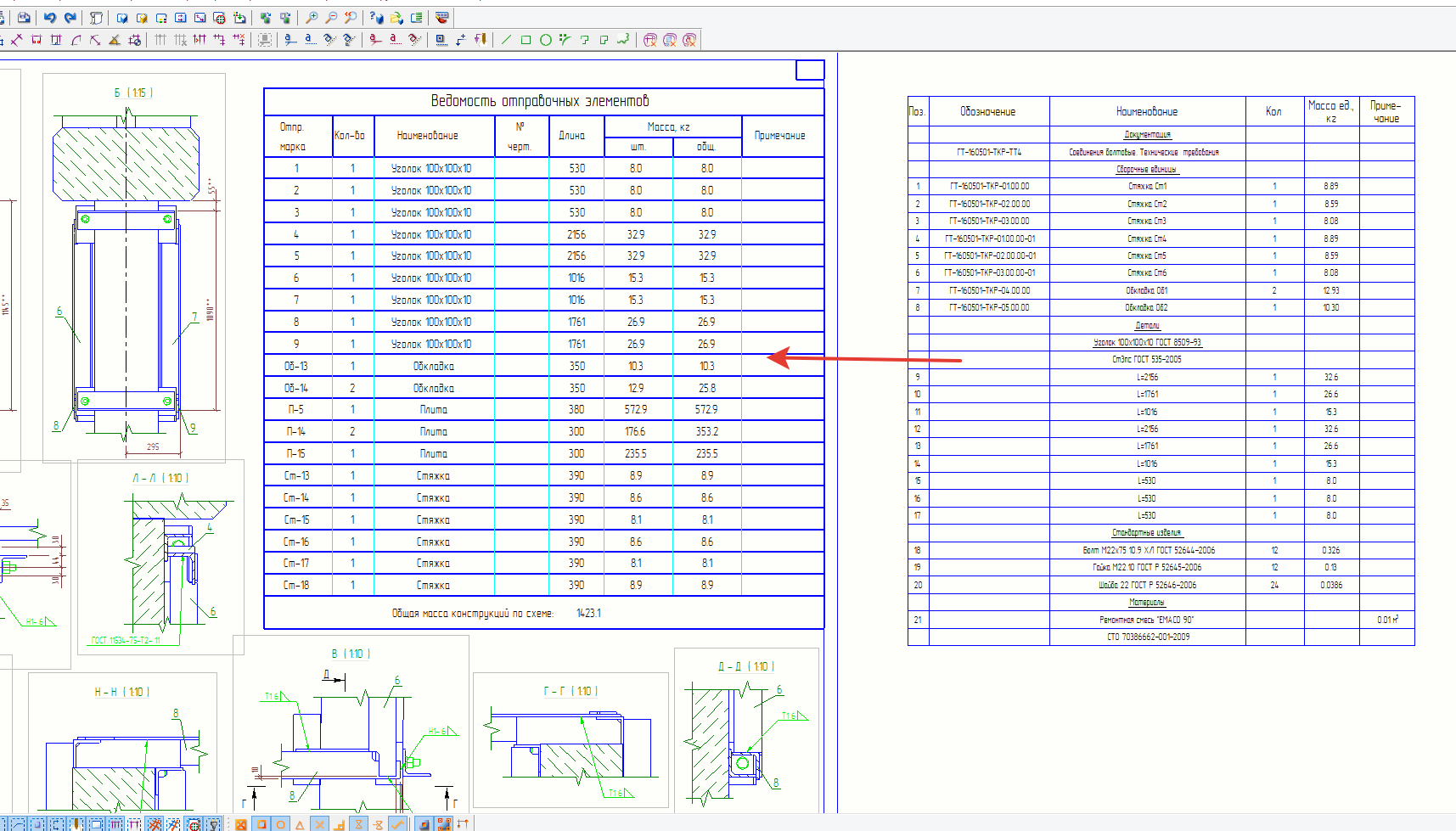Select the green Circle drawing tool
The height and width of the screenshot is (831, 1456).
546,40
